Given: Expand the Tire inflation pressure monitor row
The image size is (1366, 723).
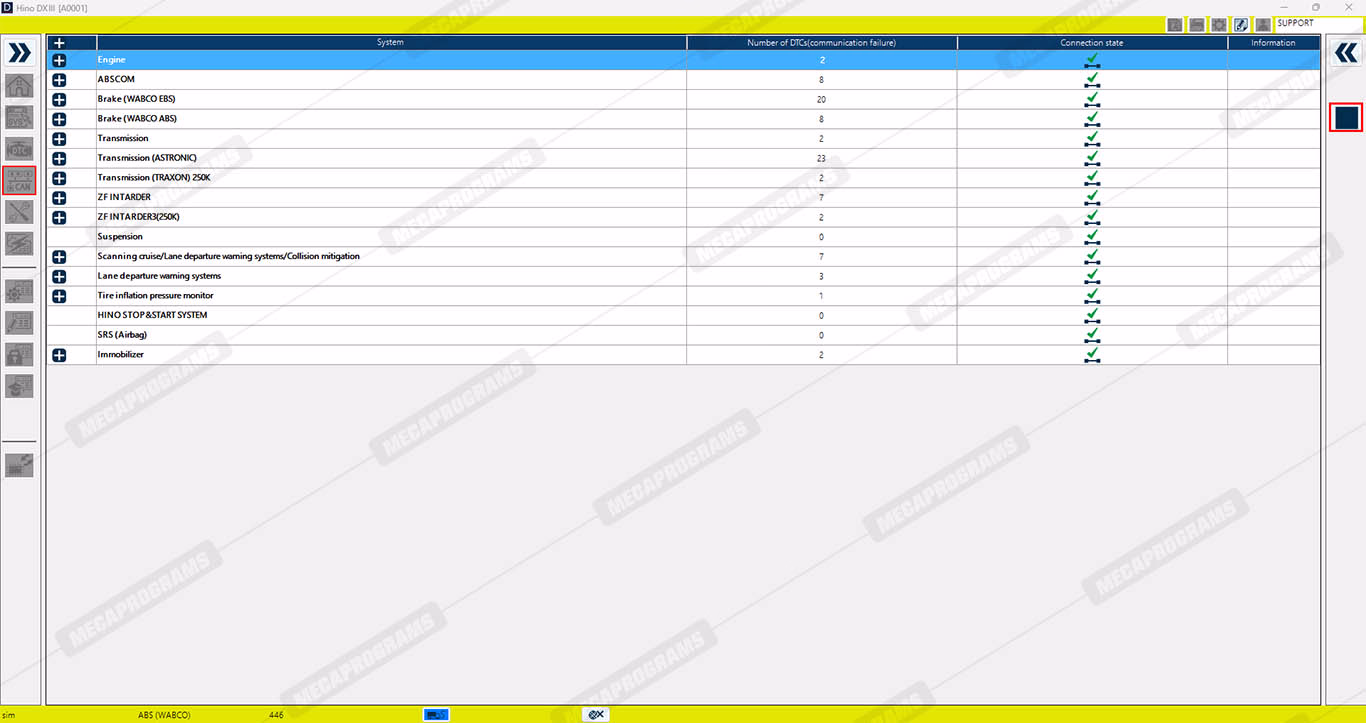Looking at the screenshot, I should [59, 296].
